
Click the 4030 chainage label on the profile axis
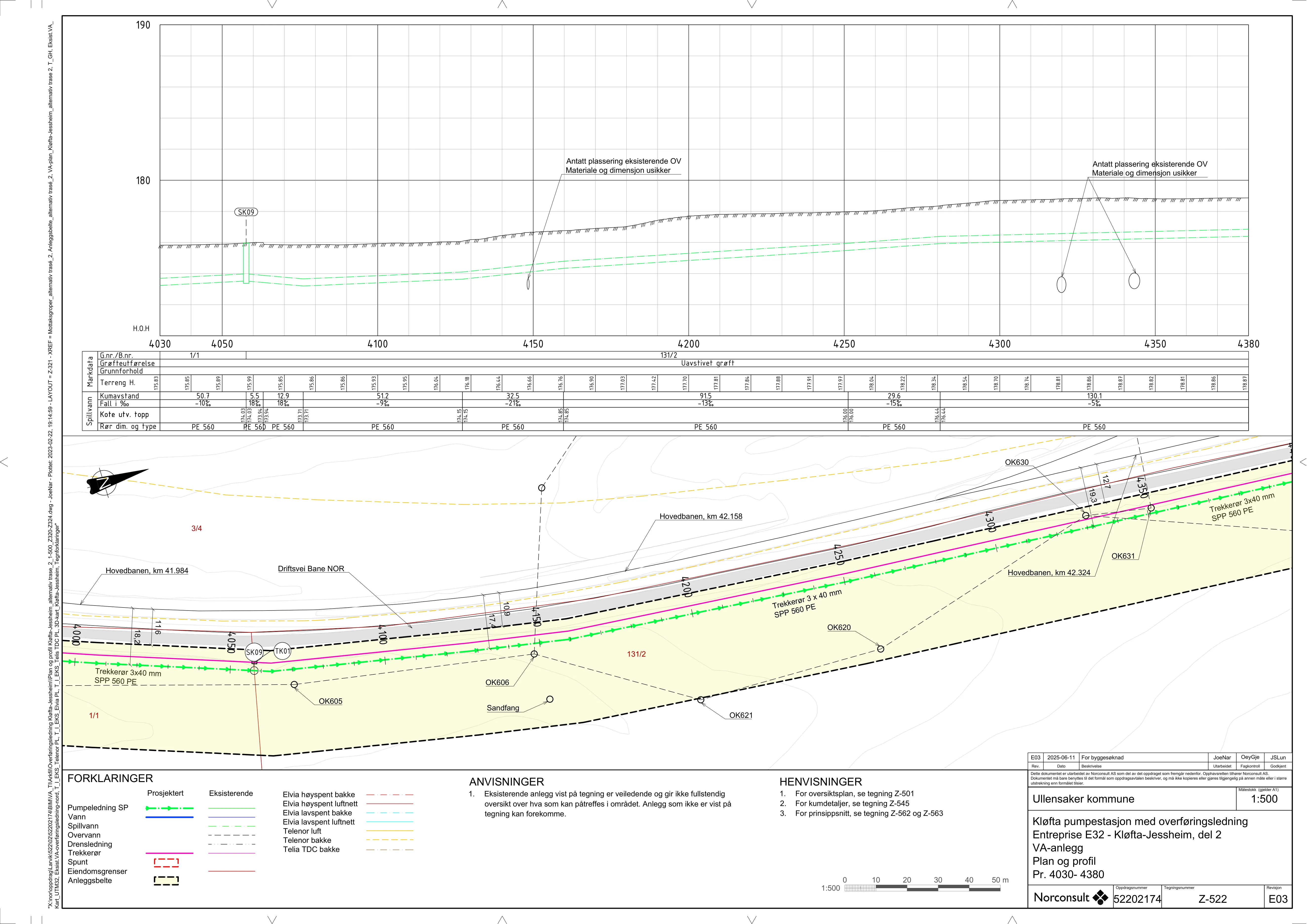pos(160,344)
